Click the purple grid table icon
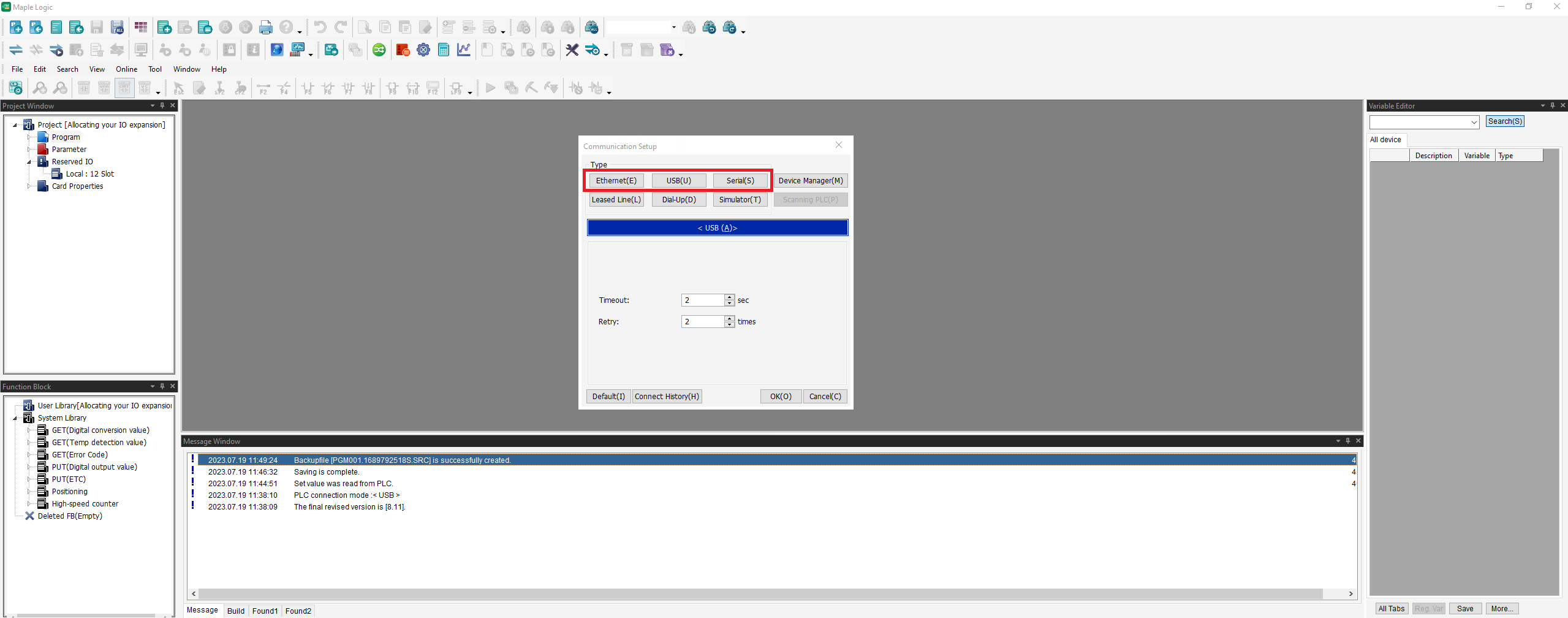This screenshot has width=1568, height=618. [x=141, y=28]
